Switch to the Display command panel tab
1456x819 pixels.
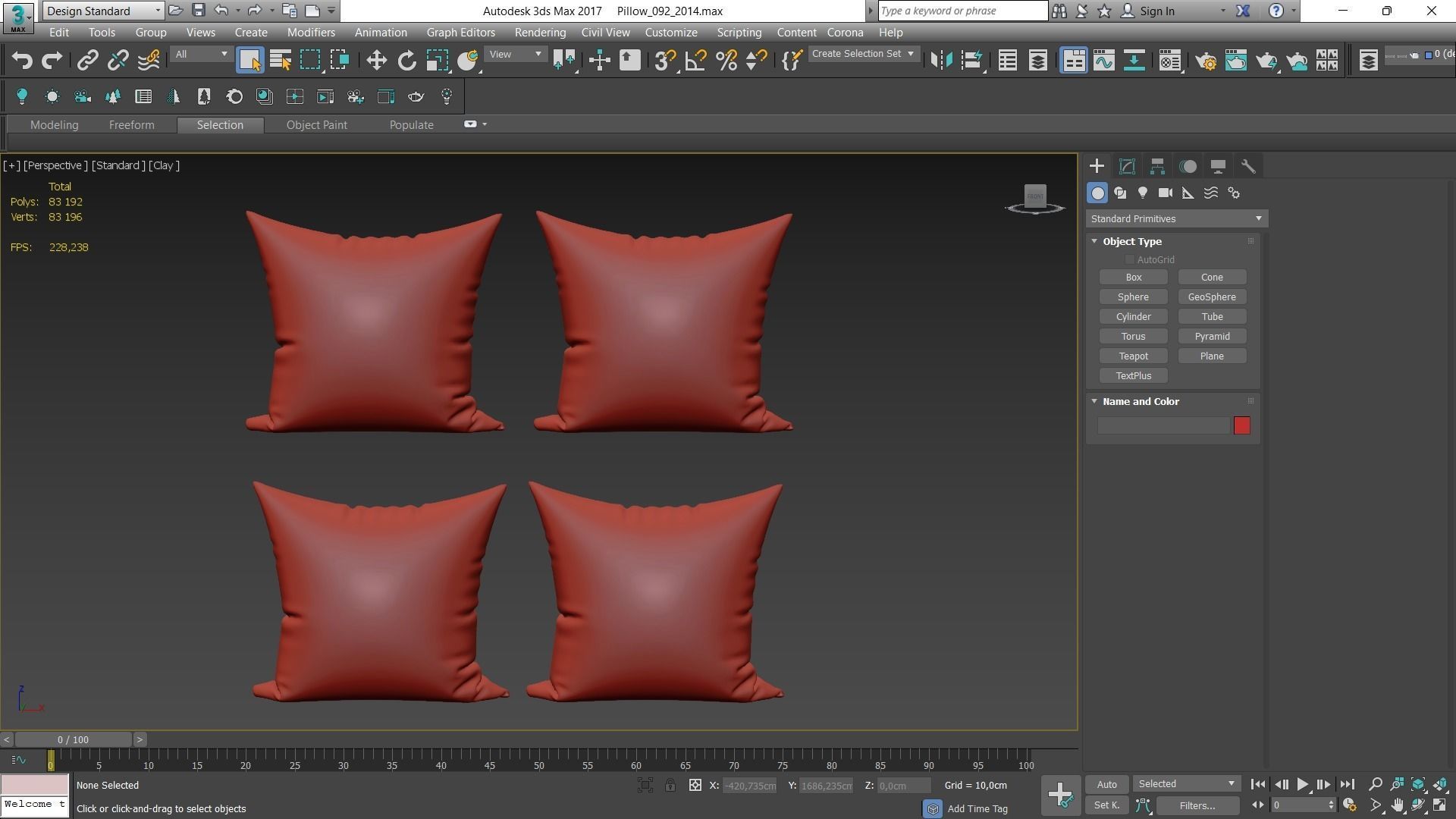1218,166
